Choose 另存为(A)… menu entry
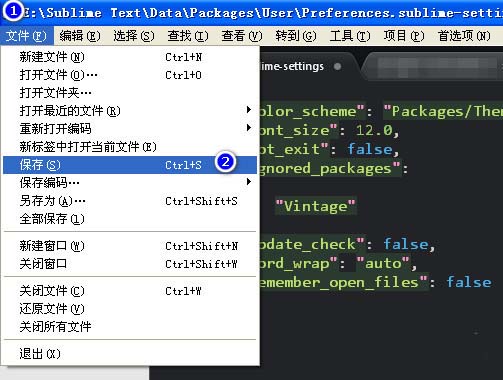The height and width of the screenshot is (380, 503). pos(130,201)
